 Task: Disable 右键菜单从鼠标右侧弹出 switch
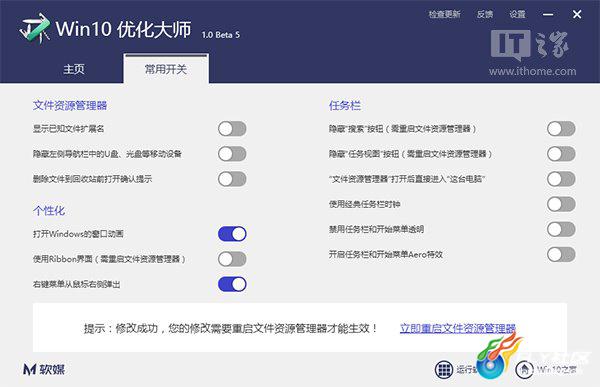[232, 284]
